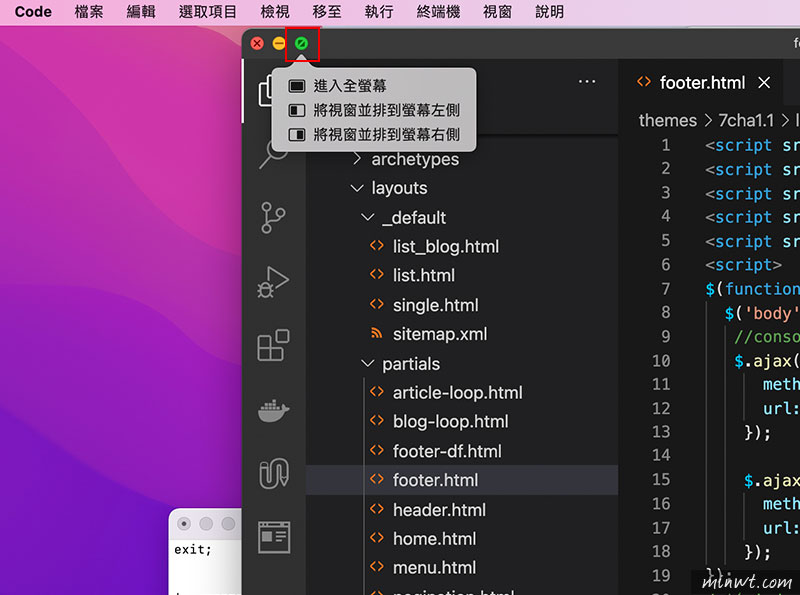The width and height of the screenshot is (800, 595).
Task: Open menu.html in the explorer
Action: [462, 568]
